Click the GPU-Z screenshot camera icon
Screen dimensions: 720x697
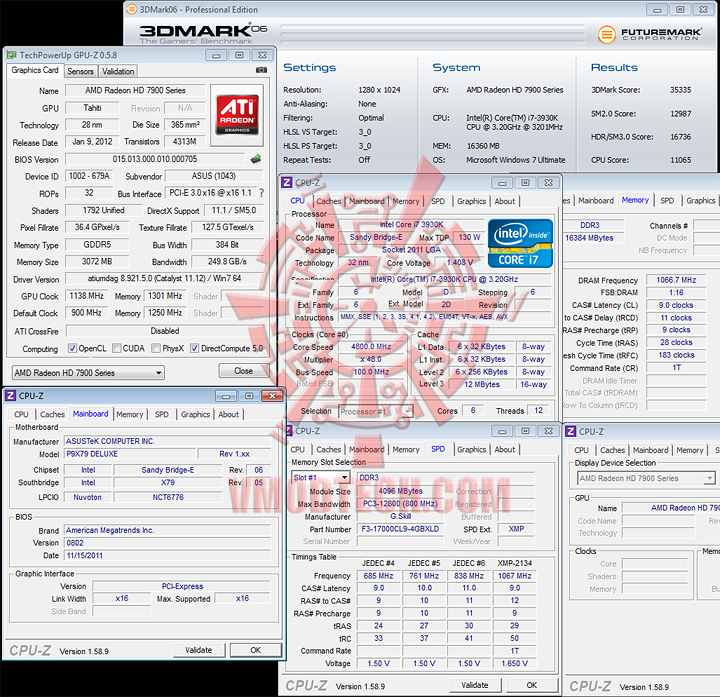[x=261, y=70]
